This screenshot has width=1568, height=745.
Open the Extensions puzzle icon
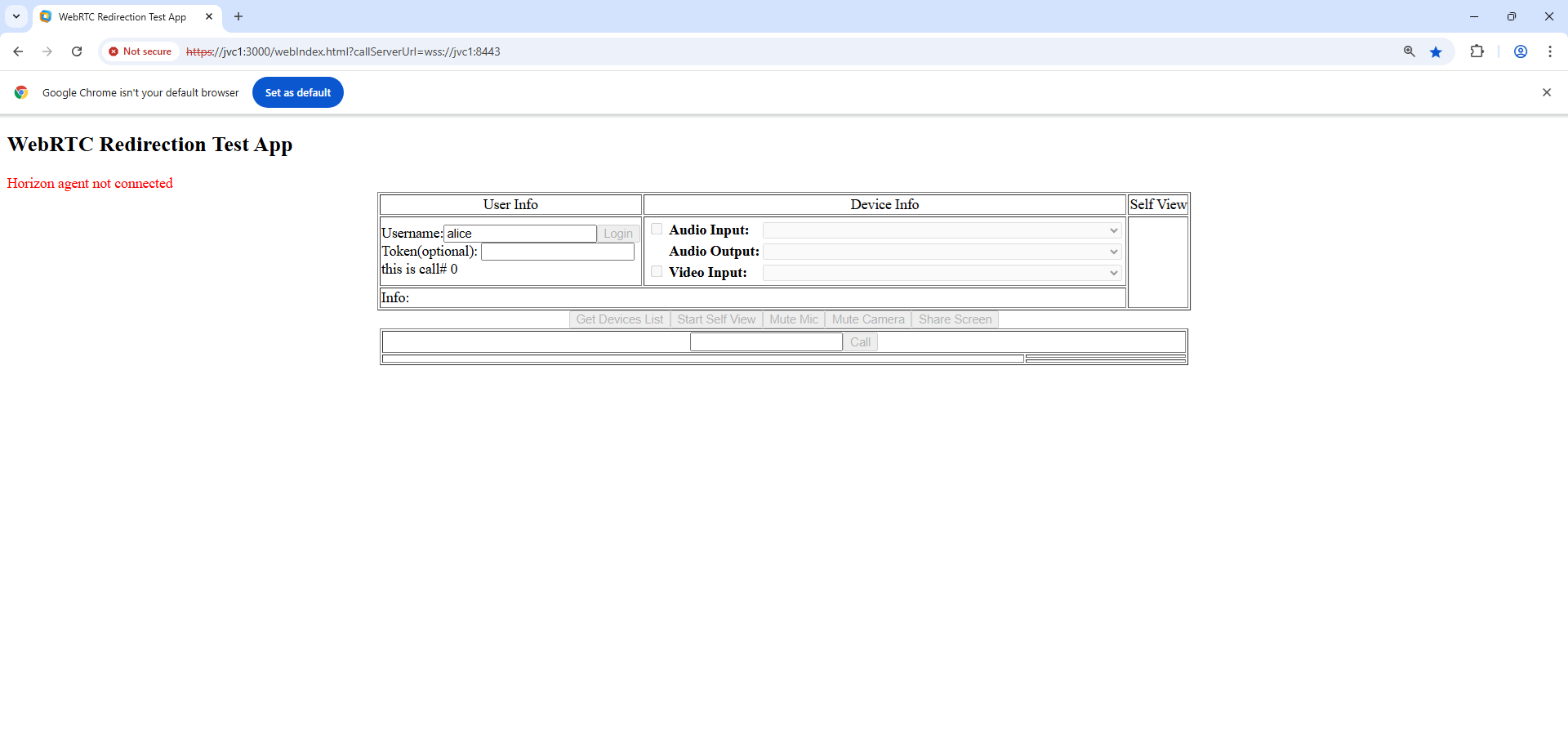coord(1477,51)
